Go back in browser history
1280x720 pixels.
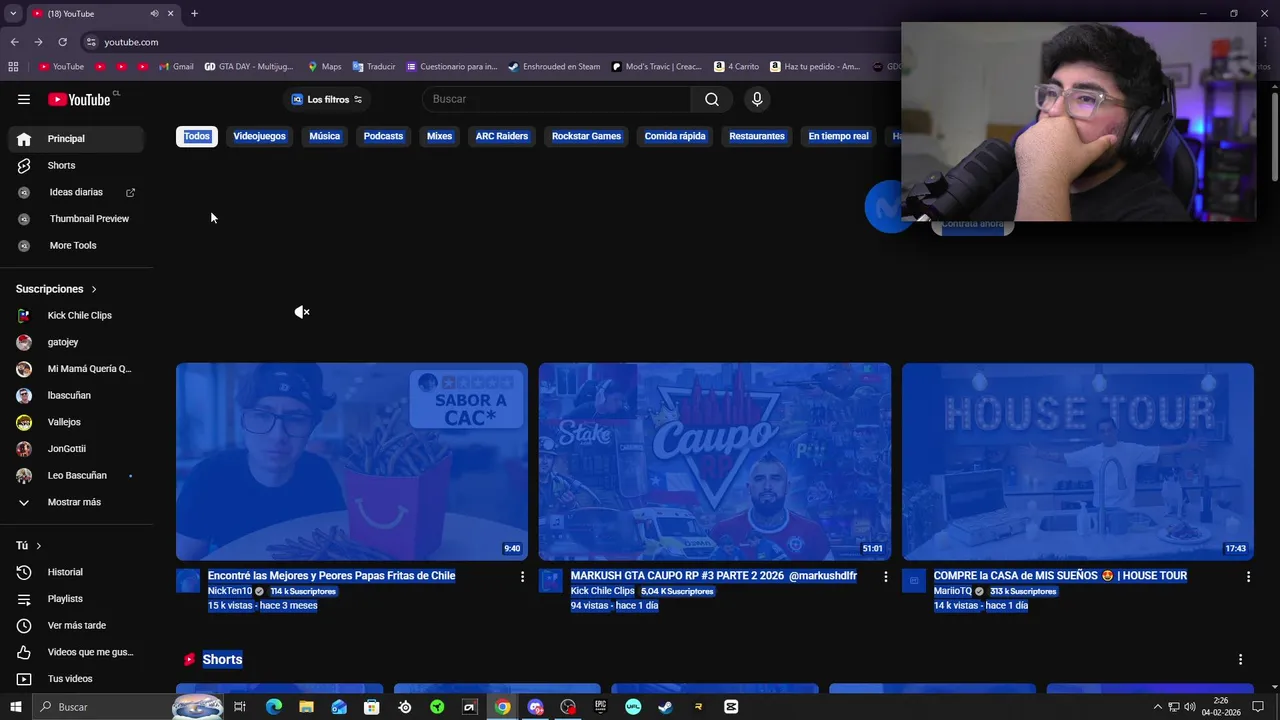[x=14, y=42]
